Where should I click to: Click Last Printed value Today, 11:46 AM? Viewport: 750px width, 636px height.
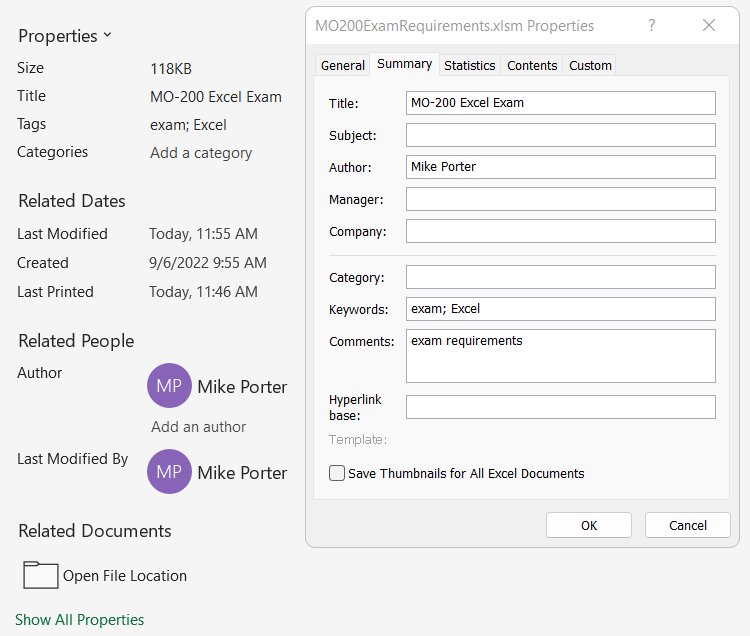pos(203,292)
